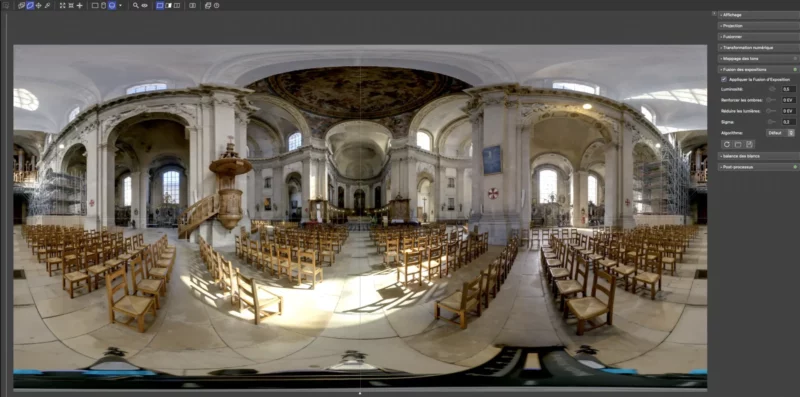Click the church panorama preview image
Viewport: 800px width, 397px height.
click(x=360, y=217)
